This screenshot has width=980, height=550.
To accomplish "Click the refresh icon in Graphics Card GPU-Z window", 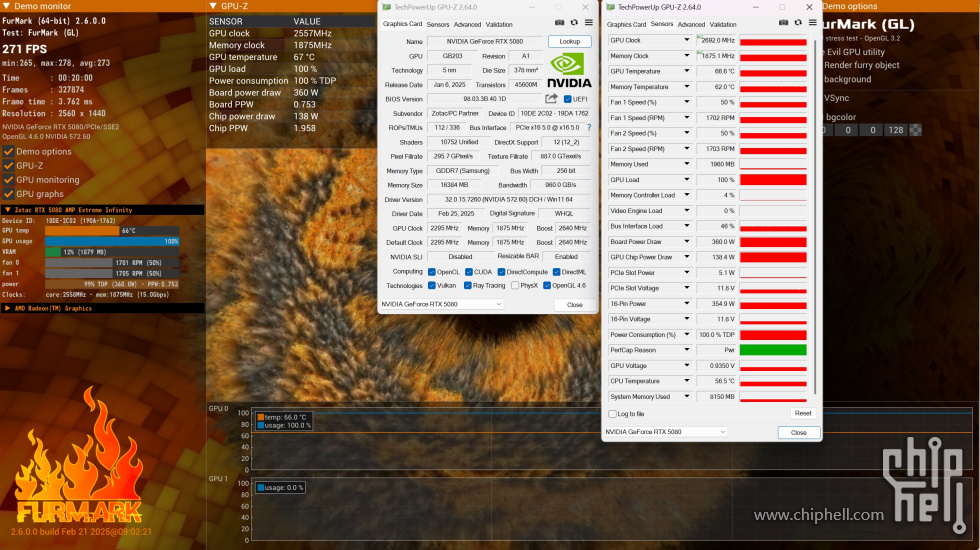I will click(574, 22).
